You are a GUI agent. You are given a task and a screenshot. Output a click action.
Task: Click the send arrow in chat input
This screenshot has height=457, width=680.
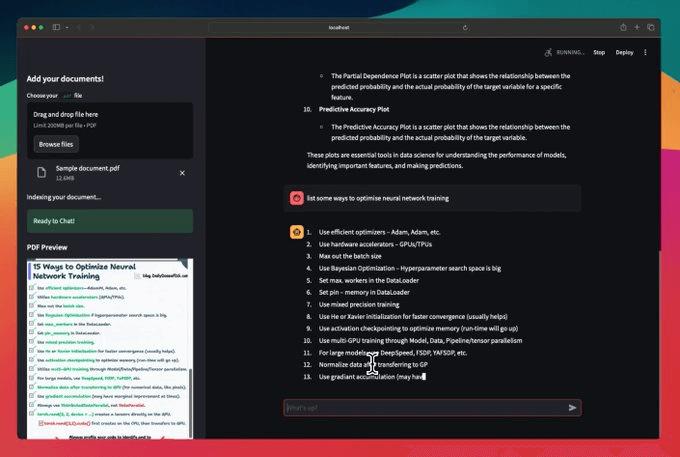[x=572, y=408]
